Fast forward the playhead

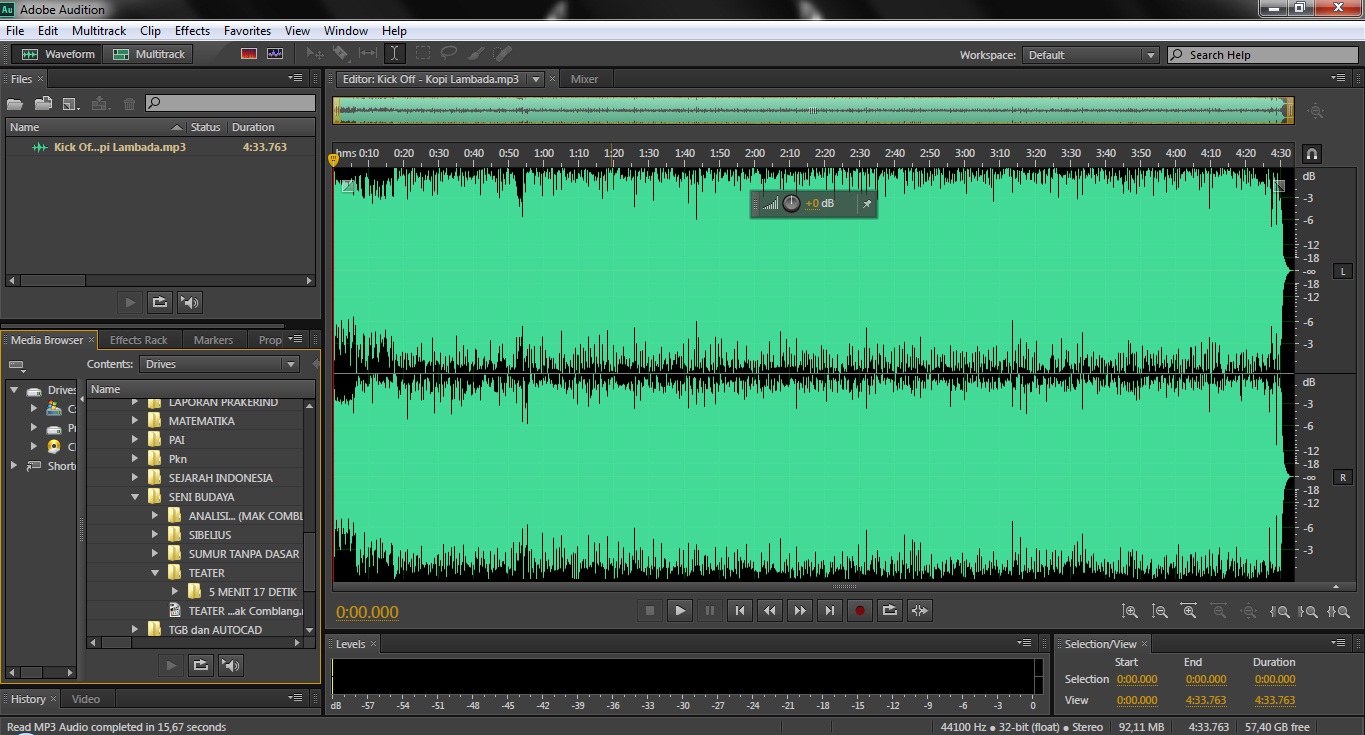[800, 610]
